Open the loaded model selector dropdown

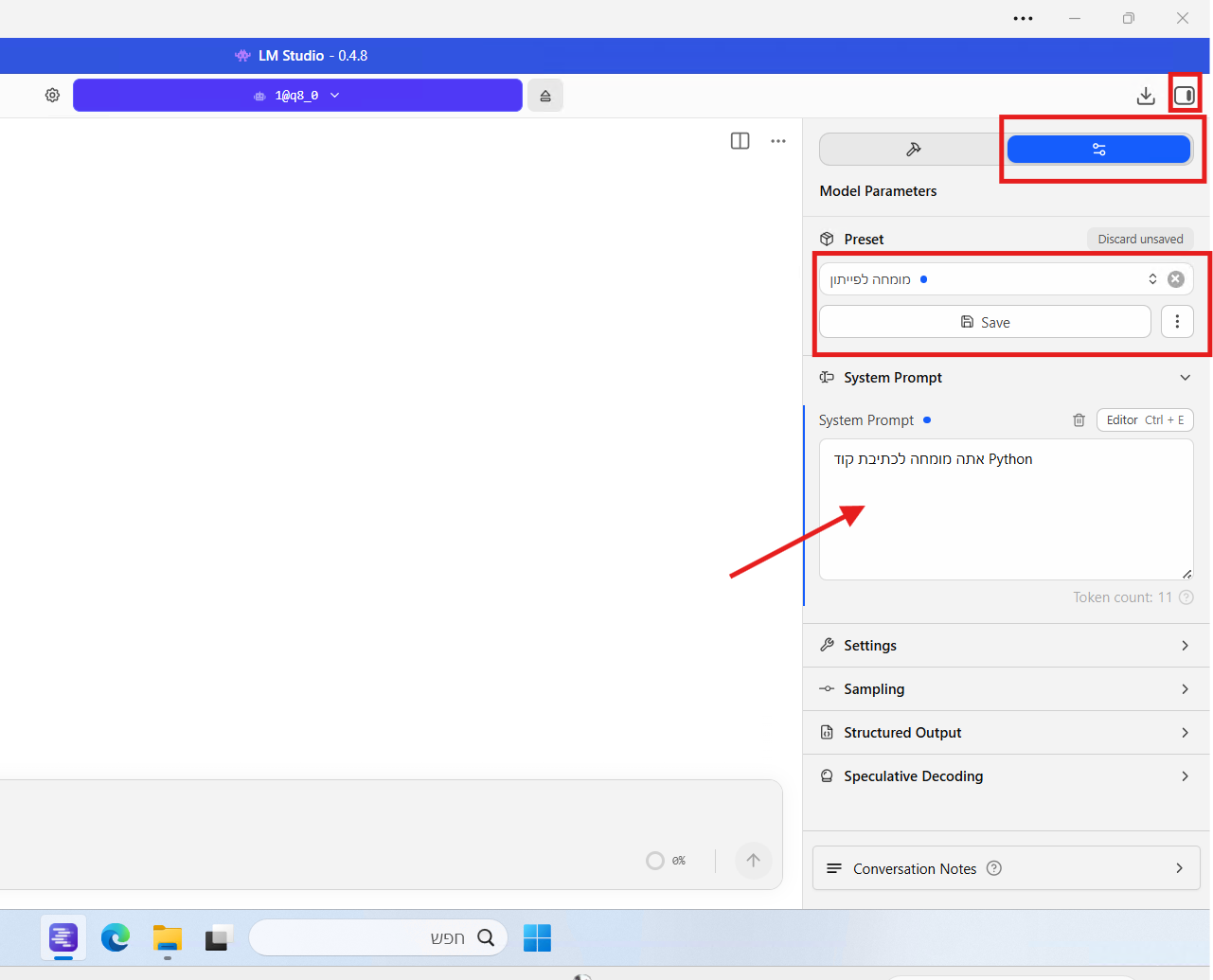297,96
